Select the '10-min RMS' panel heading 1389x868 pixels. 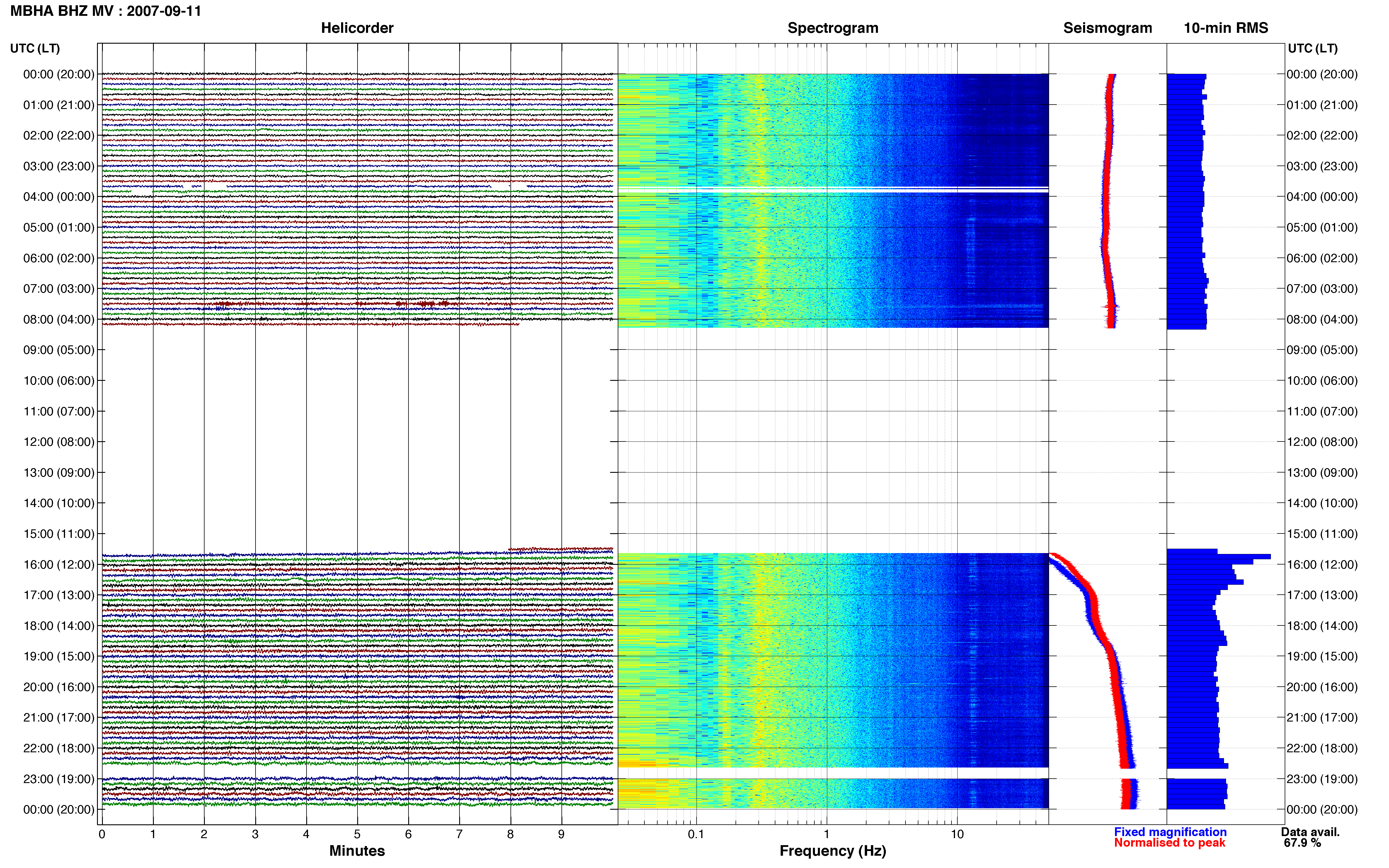click(1226, 28)
